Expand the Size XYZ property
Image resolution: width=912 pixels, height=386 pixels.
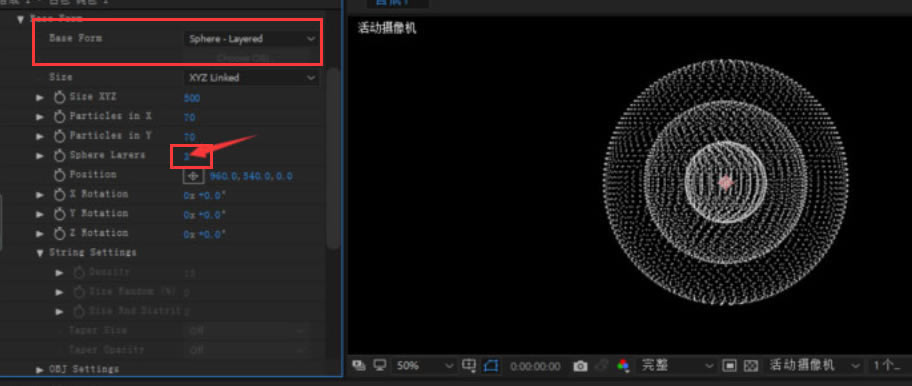click(40, 97)
